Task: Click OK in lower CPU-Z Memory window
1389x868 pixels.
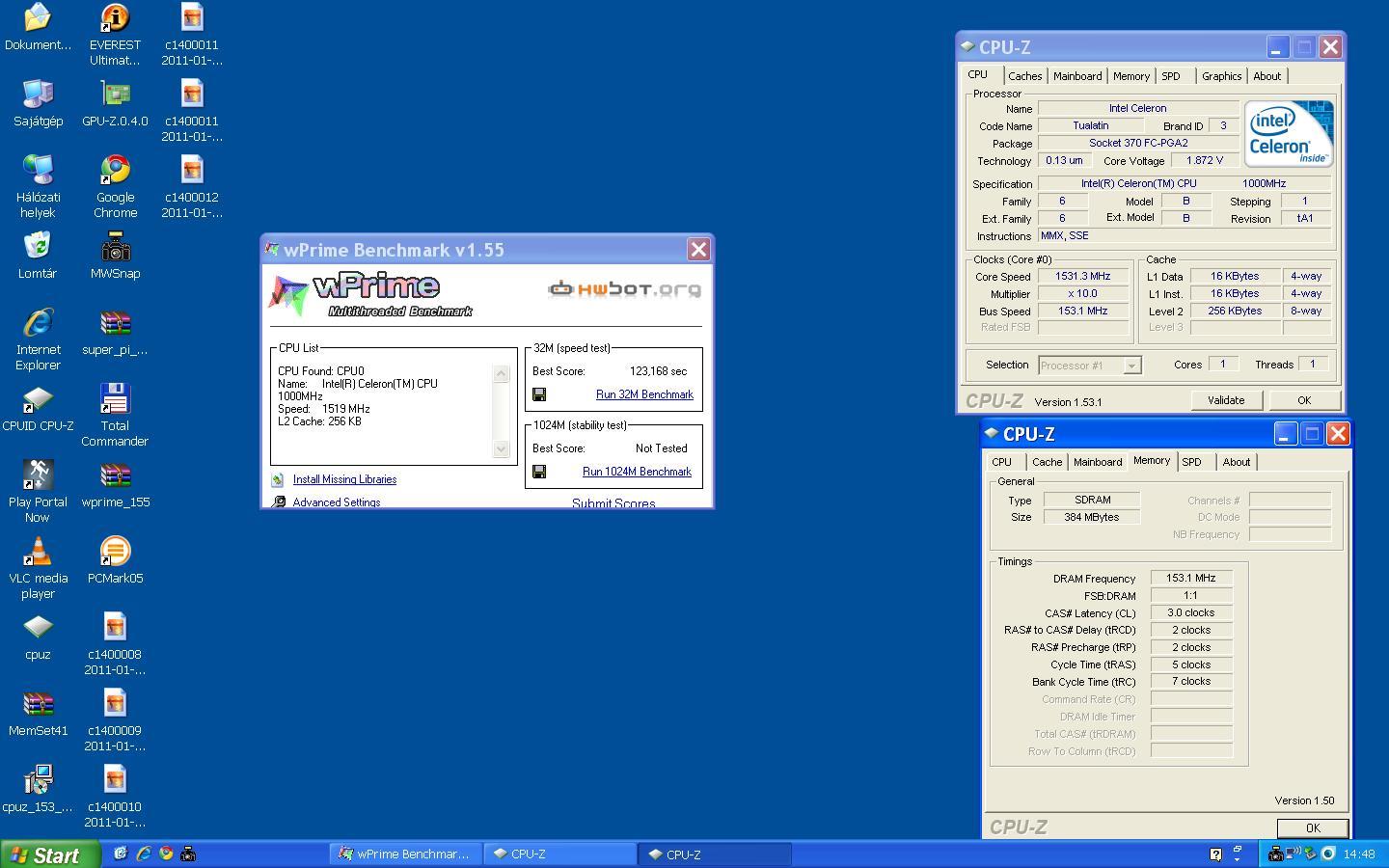Action: point(1312,827)
